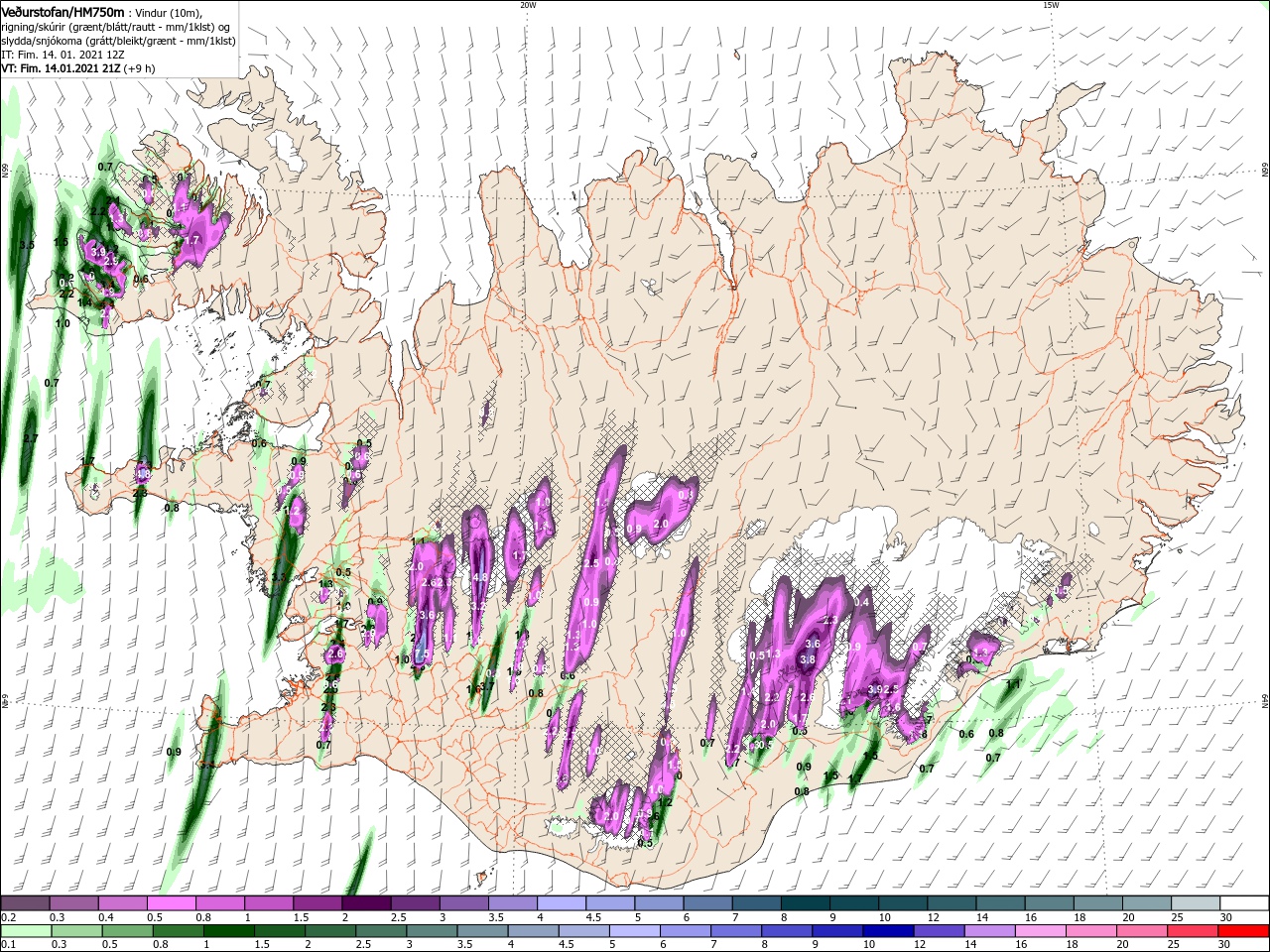Click the legend label 0.4 on the purple scale
The height and width of the screenshot is (952, 1270).
[x=105, y=917]
